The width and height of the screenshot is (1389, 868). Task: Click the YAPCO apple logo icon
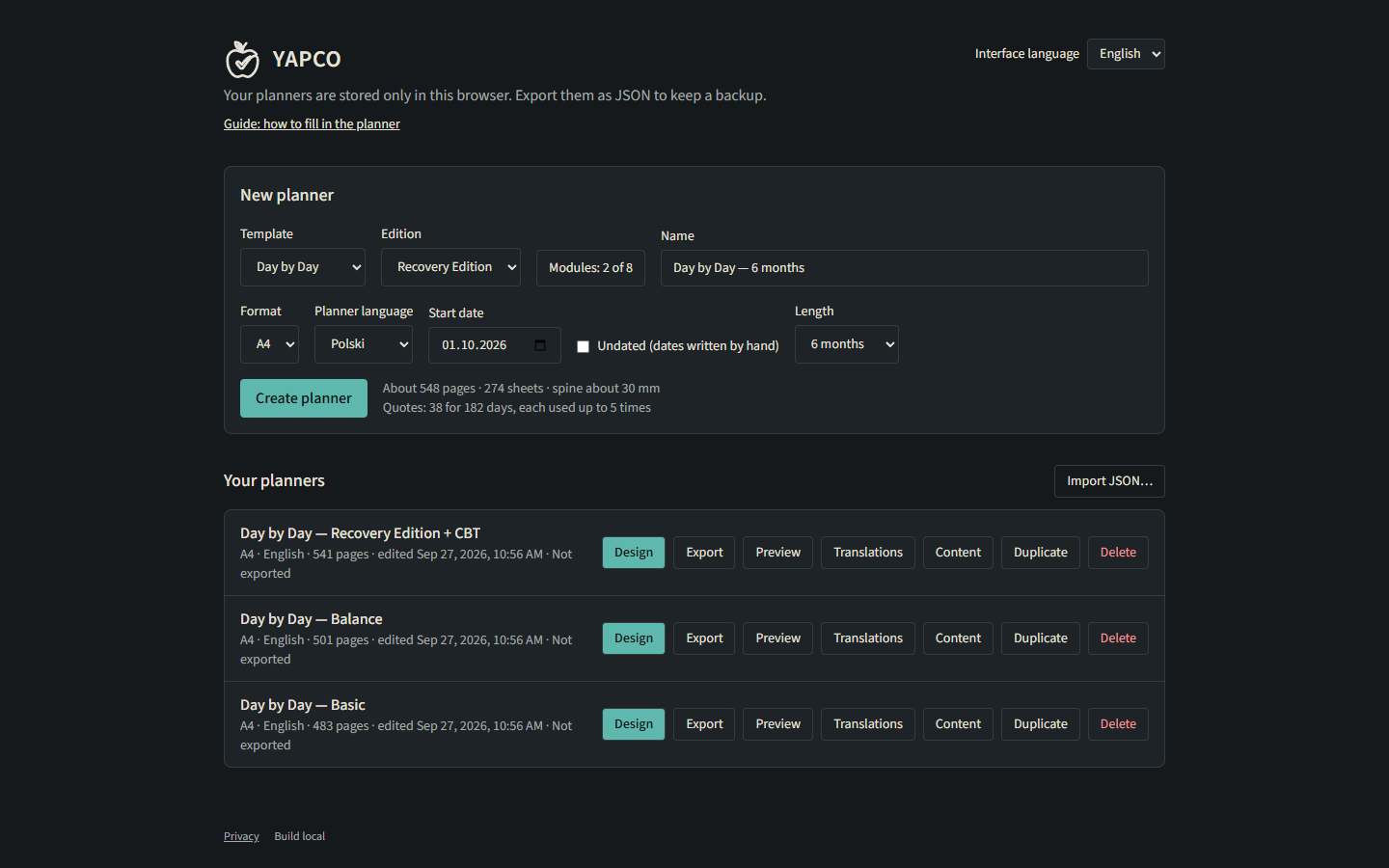[242, 59]
